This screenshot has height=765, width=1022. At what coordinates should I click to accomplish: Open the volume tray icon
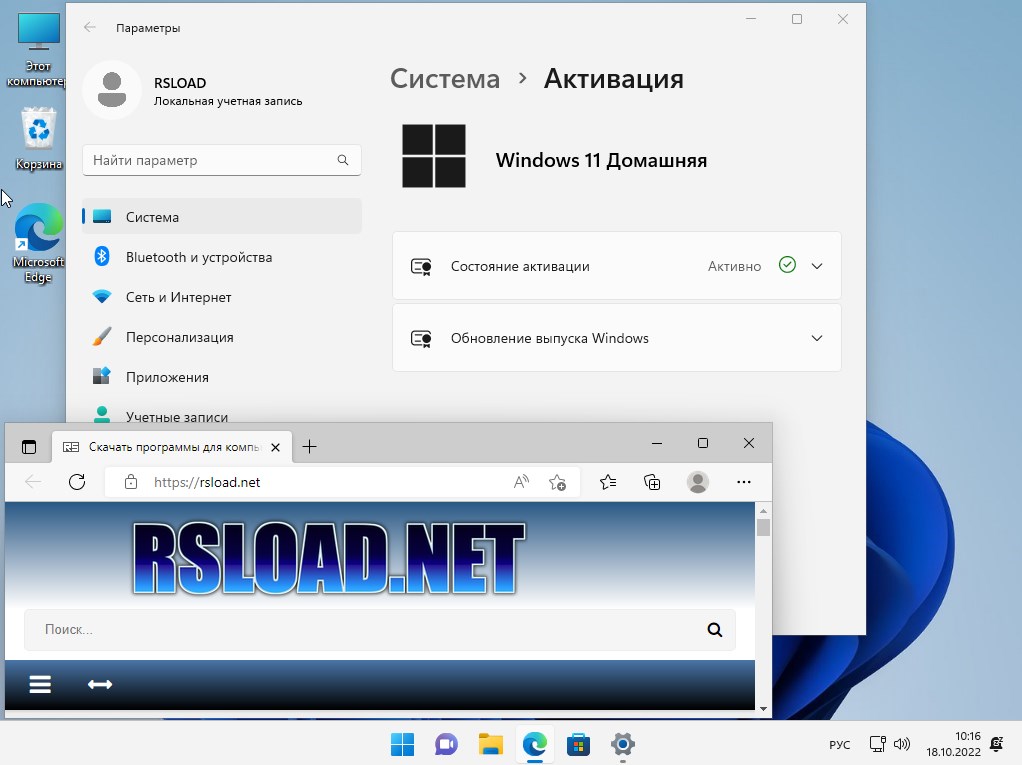(901, 743)
